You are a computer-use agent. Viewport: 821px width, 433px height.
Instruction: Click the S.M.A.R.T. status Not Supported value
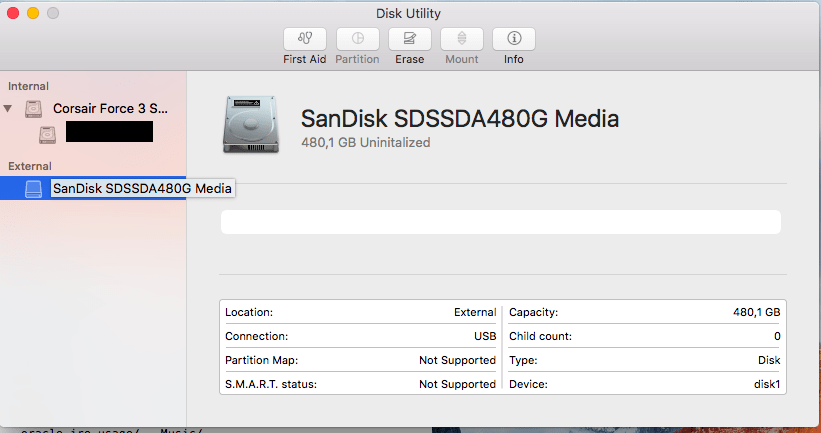click(x=457, y=384)
